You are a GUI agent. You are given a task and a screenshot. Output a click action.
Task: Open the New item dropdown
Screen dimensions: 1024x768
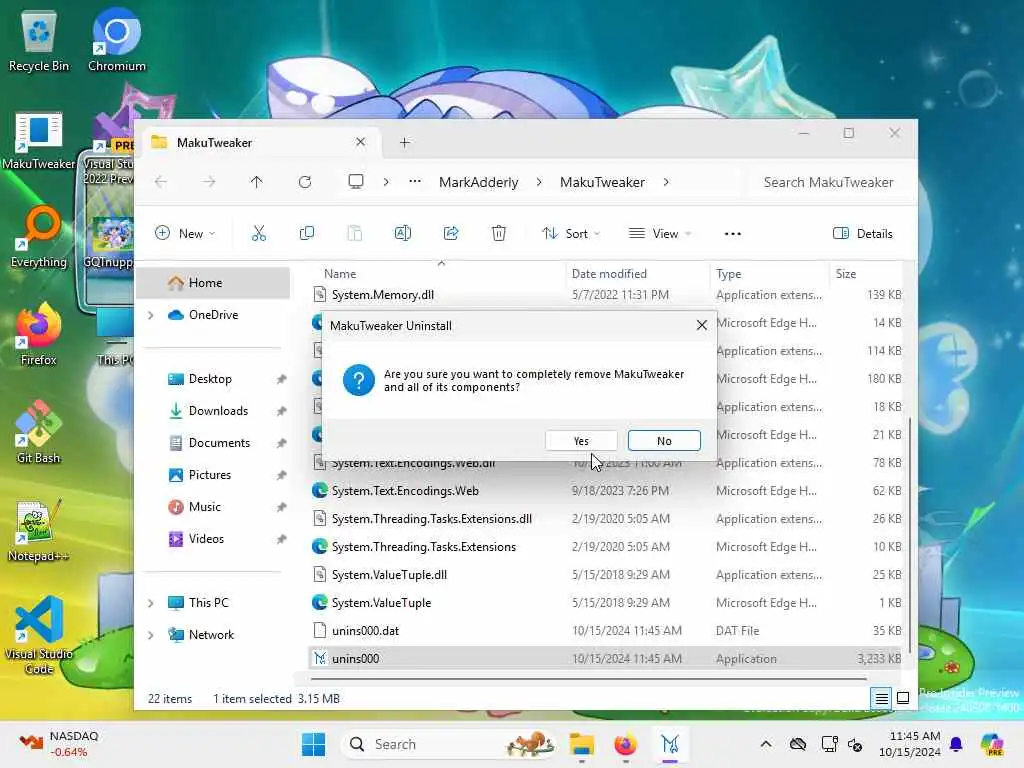tap(185, 233)
